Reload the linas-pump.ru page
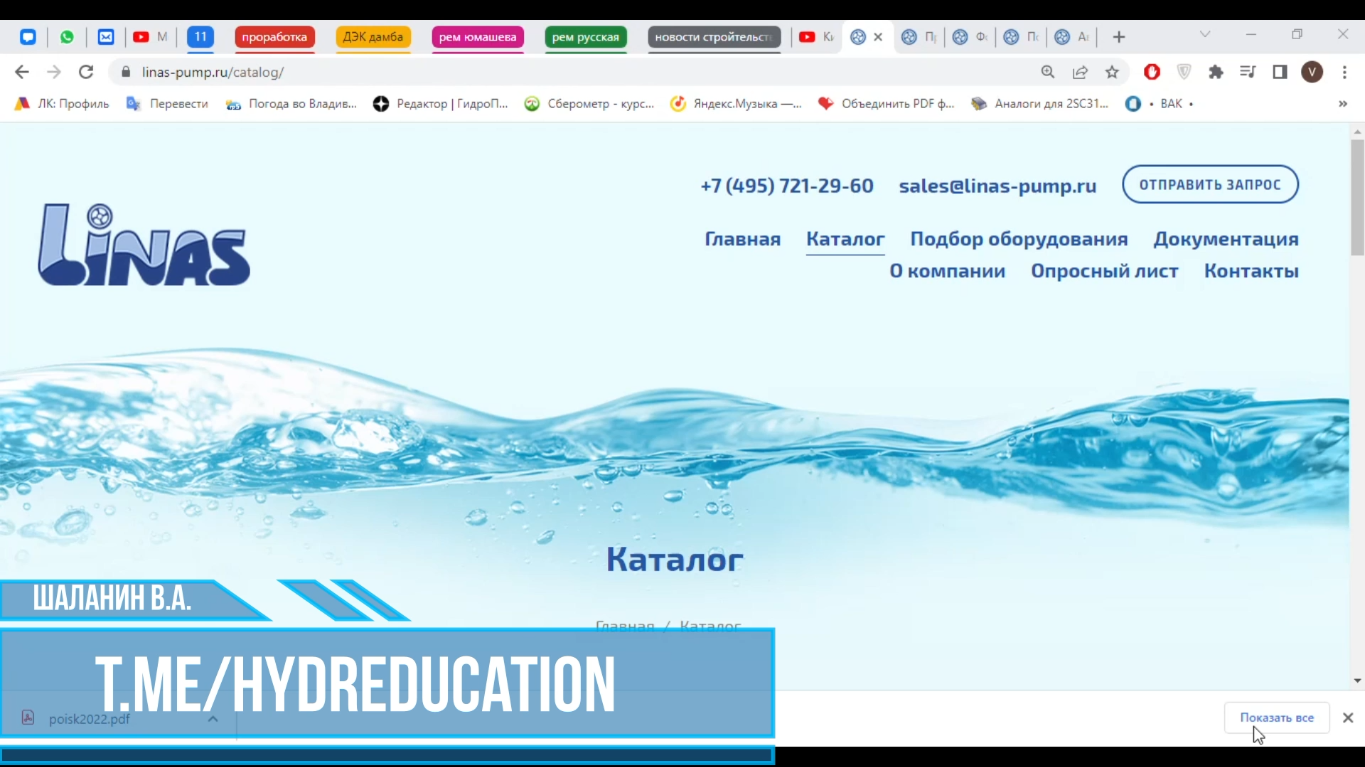The width and height of the screenshot is (1365, 767). pos(86,72)
